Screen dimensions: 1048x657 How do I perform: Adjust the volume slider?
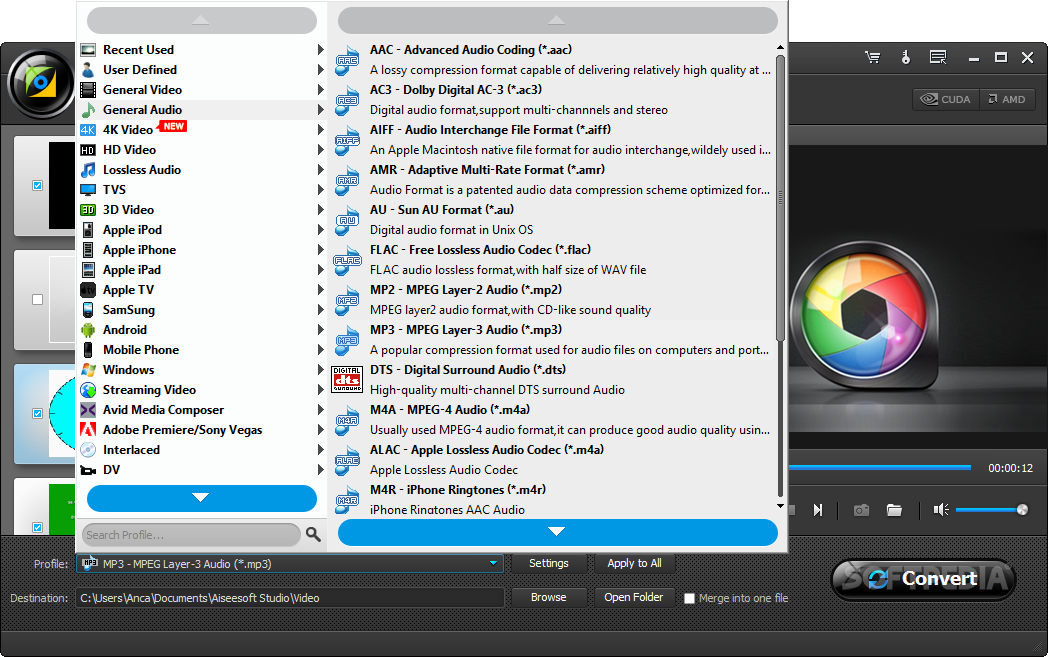click(x=991, y=510)
